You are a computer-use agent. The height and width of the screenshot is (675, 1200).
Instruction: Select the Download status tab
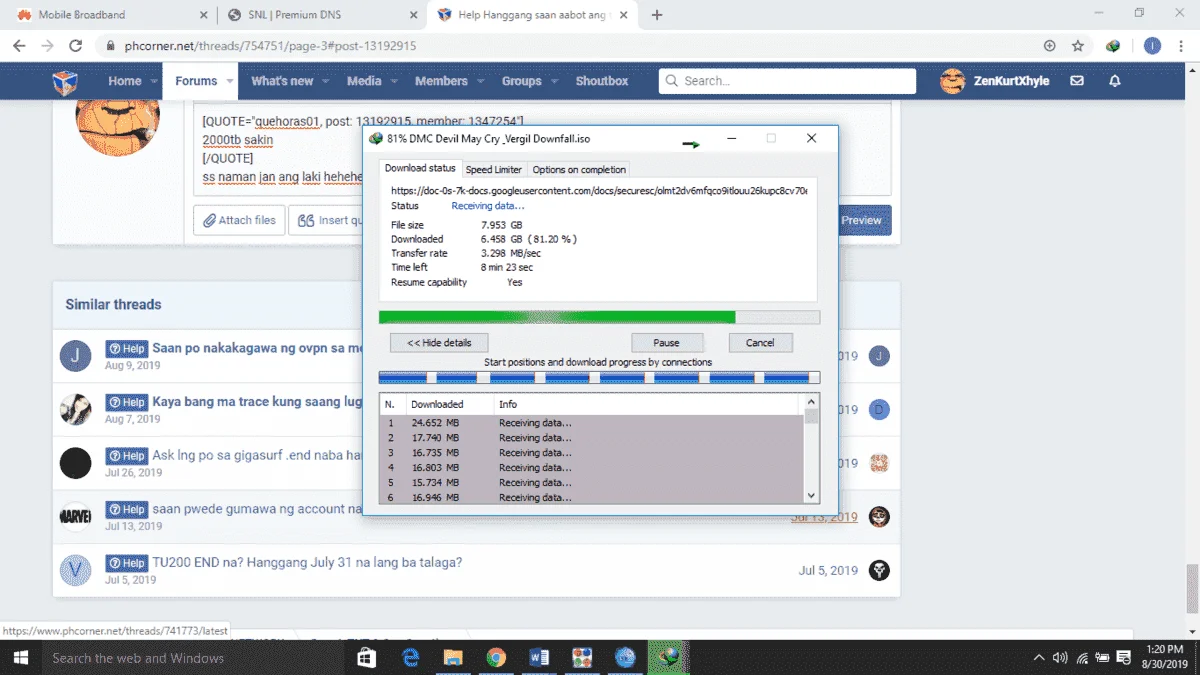coord(420,168)
